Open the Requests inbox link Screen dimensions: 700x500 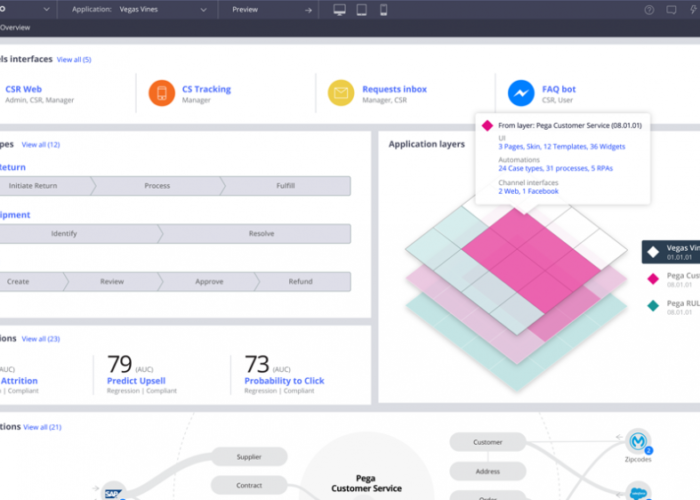[x=394, y=89]
